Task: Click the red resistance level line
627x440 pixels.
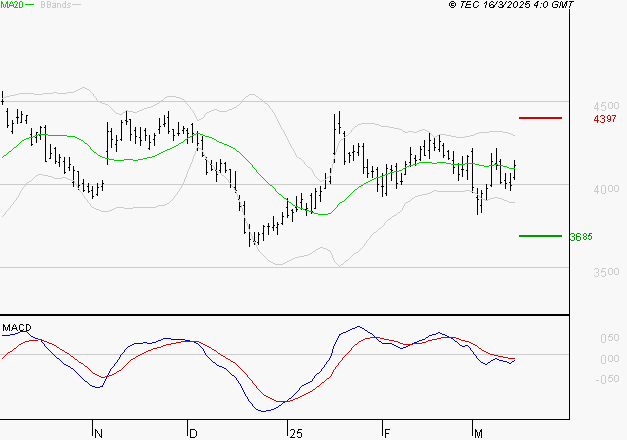Action: click(540, 118)
